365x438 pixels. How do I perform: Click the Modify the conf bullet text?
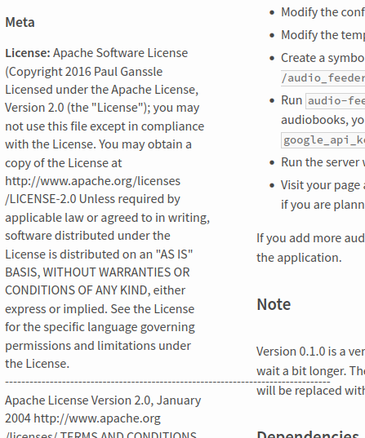pyautogui.click(x=323, y=12)
